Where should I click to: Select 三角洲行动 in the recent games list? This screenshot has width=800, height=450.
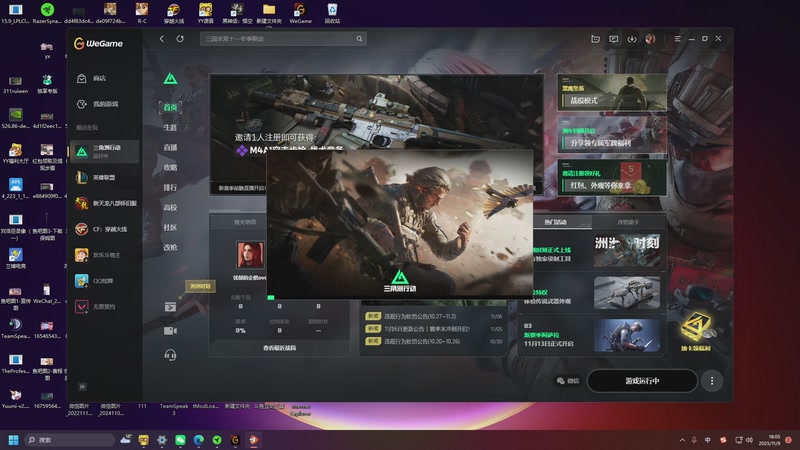[104, 152]
